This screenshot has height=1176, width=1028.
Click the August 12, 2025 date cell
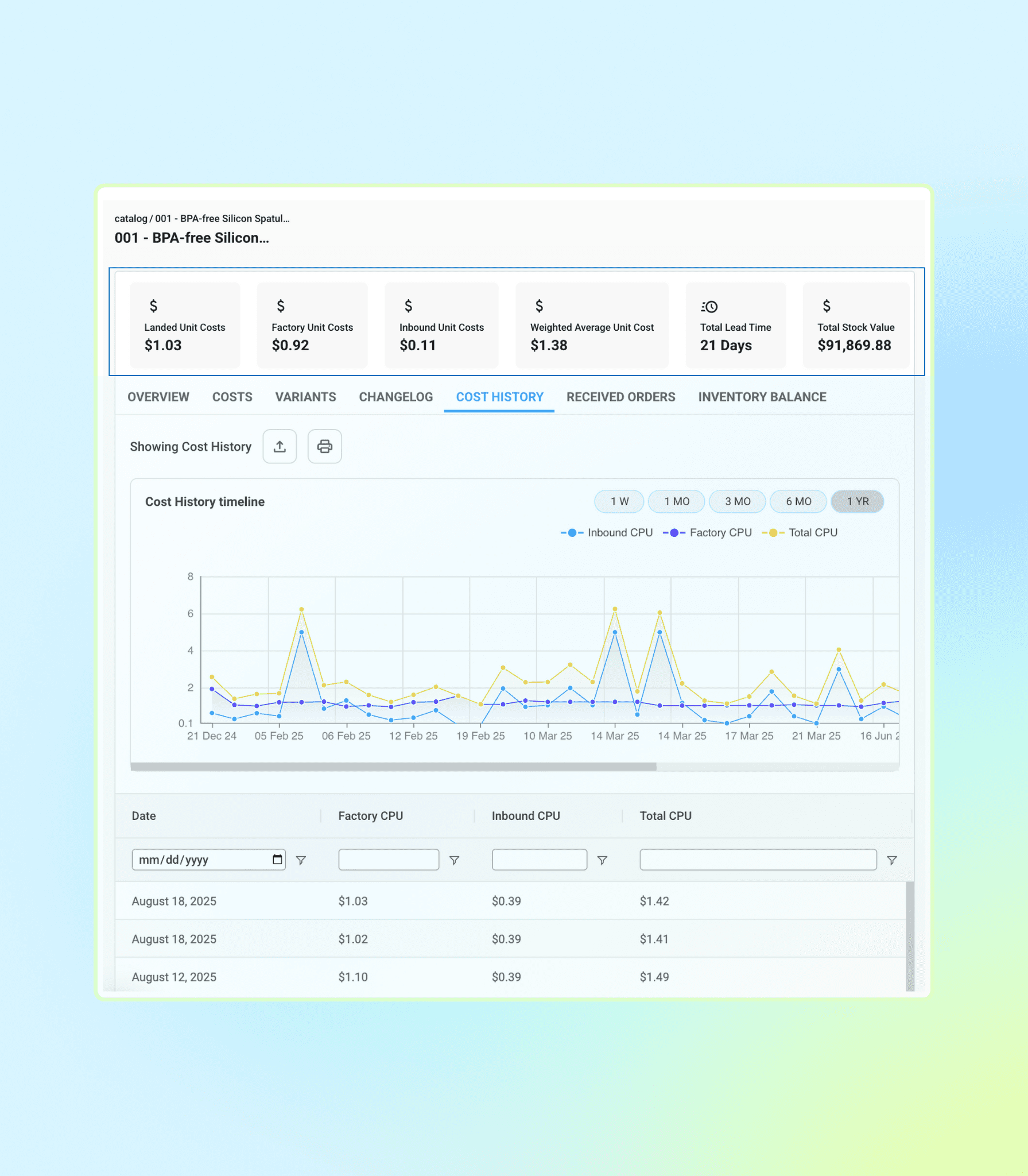[x=174, y=977]
